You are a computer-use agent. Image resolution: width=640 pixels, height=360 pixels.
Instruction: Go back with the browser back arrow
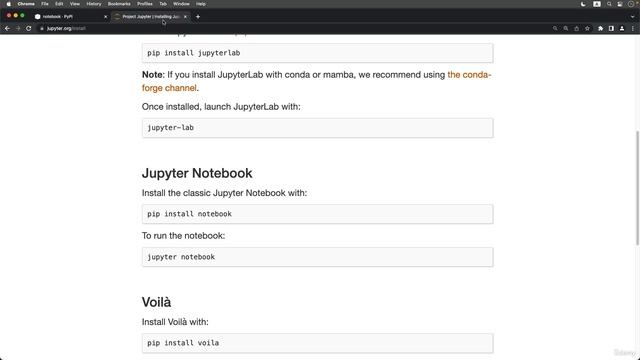7,29
